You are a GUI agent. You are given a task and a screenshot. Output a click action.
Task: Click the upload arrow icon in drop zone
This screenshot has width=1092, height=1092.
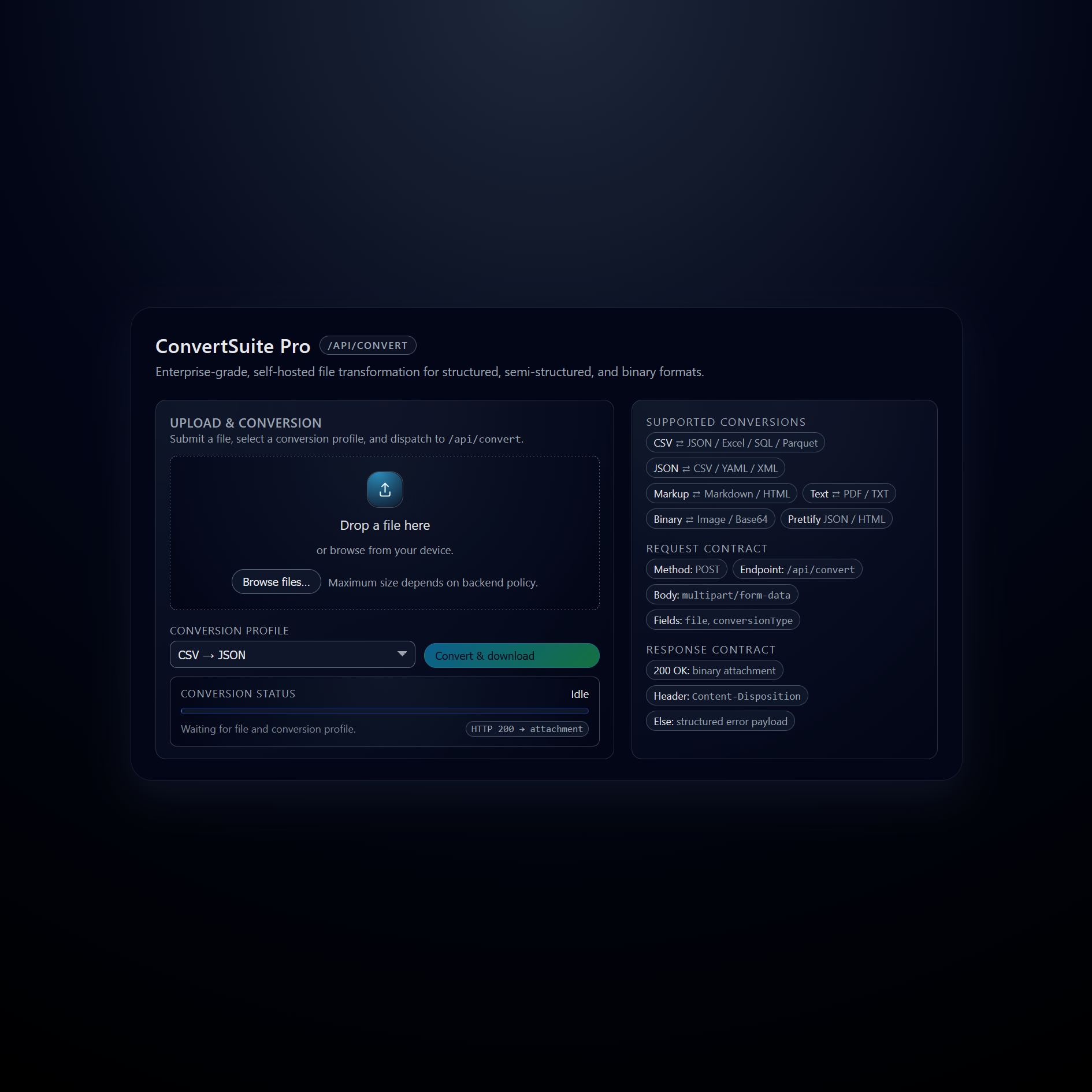click(x=384, y=489)
